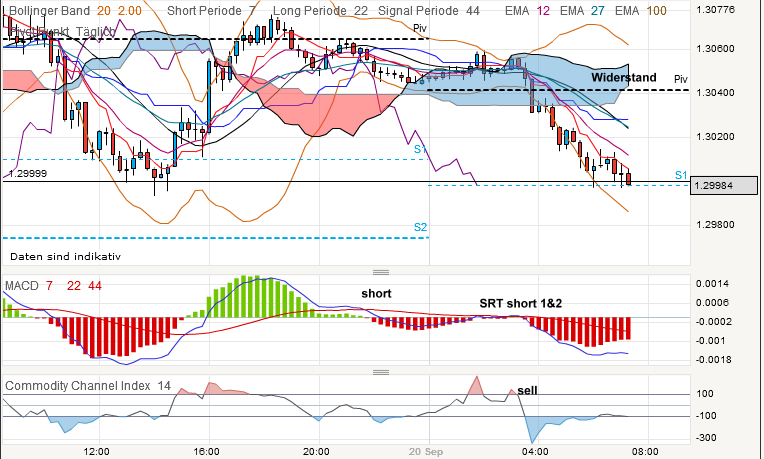Click the -0.0018 MACD scale value
Image resolution: width=764 pixels, height=459 pixels.
click(x=712, y=360)
